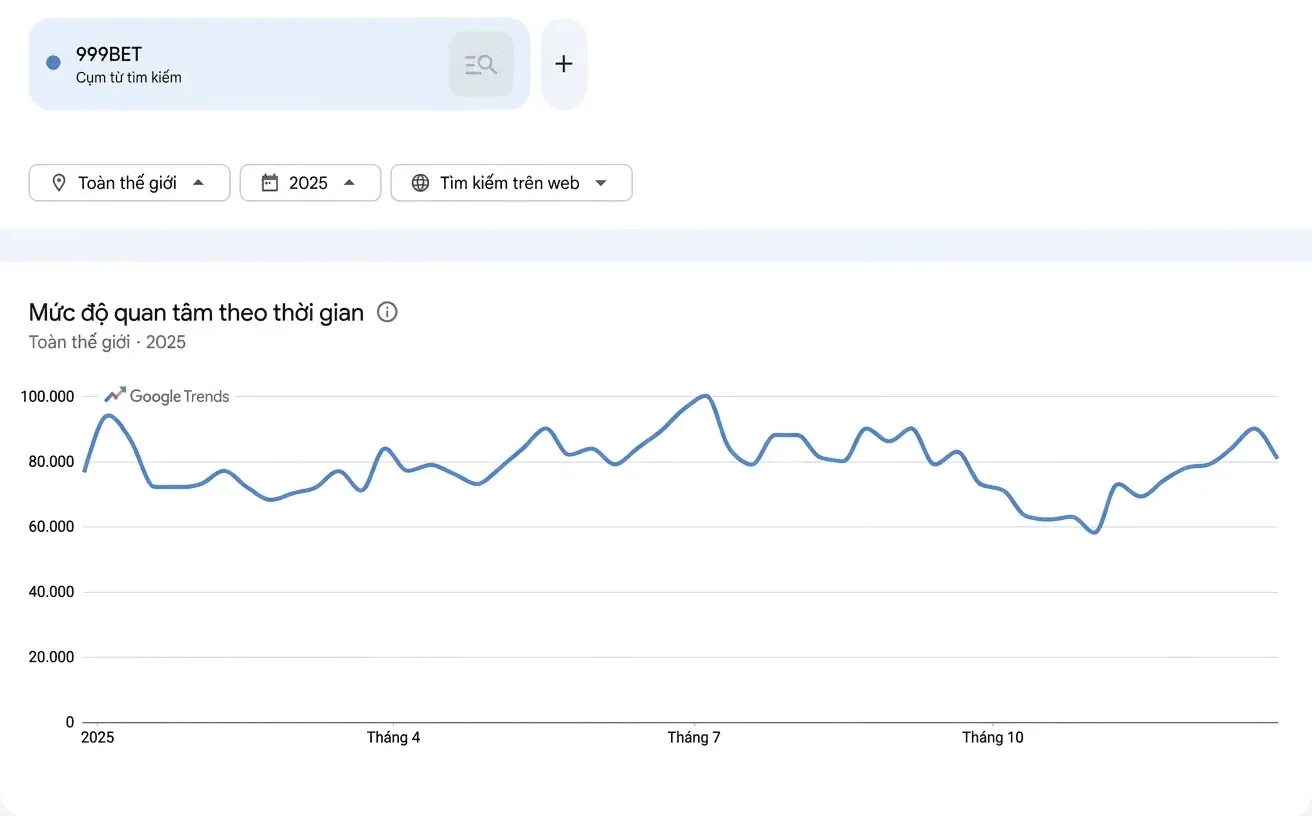Expand the Toàn thế giới region dropdown arrow
The image size is (1312, 816).
pyautogui.click(x=198, y=183)
